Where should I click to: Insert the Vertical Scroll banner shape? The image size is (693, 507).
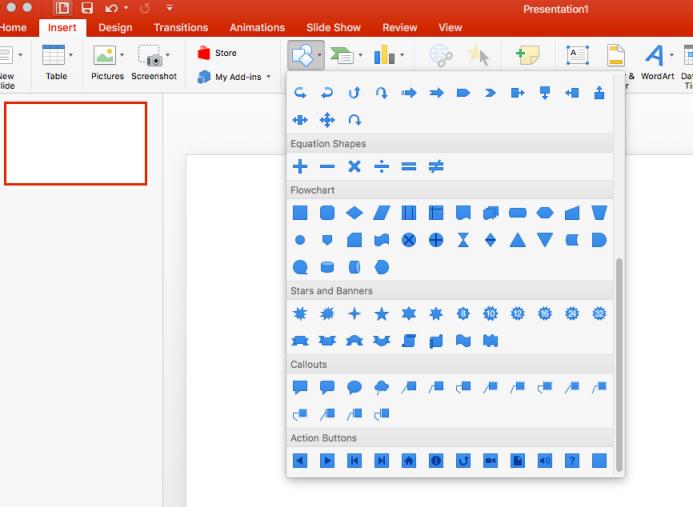point(409,341)
